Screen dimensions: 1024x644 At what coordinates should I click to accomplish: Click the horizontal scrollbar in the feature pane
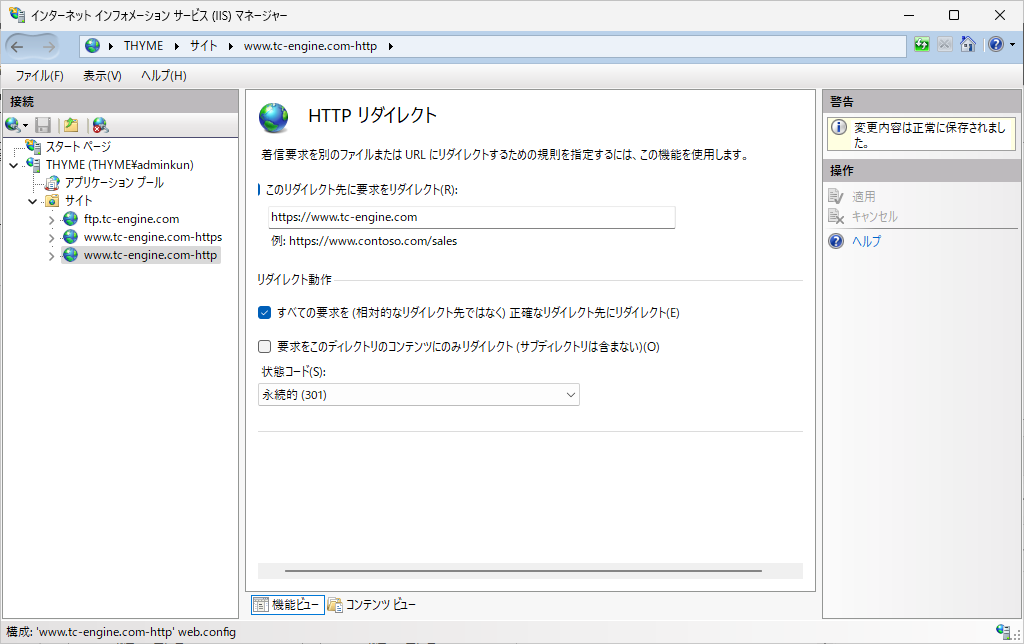tap(523, 571)
